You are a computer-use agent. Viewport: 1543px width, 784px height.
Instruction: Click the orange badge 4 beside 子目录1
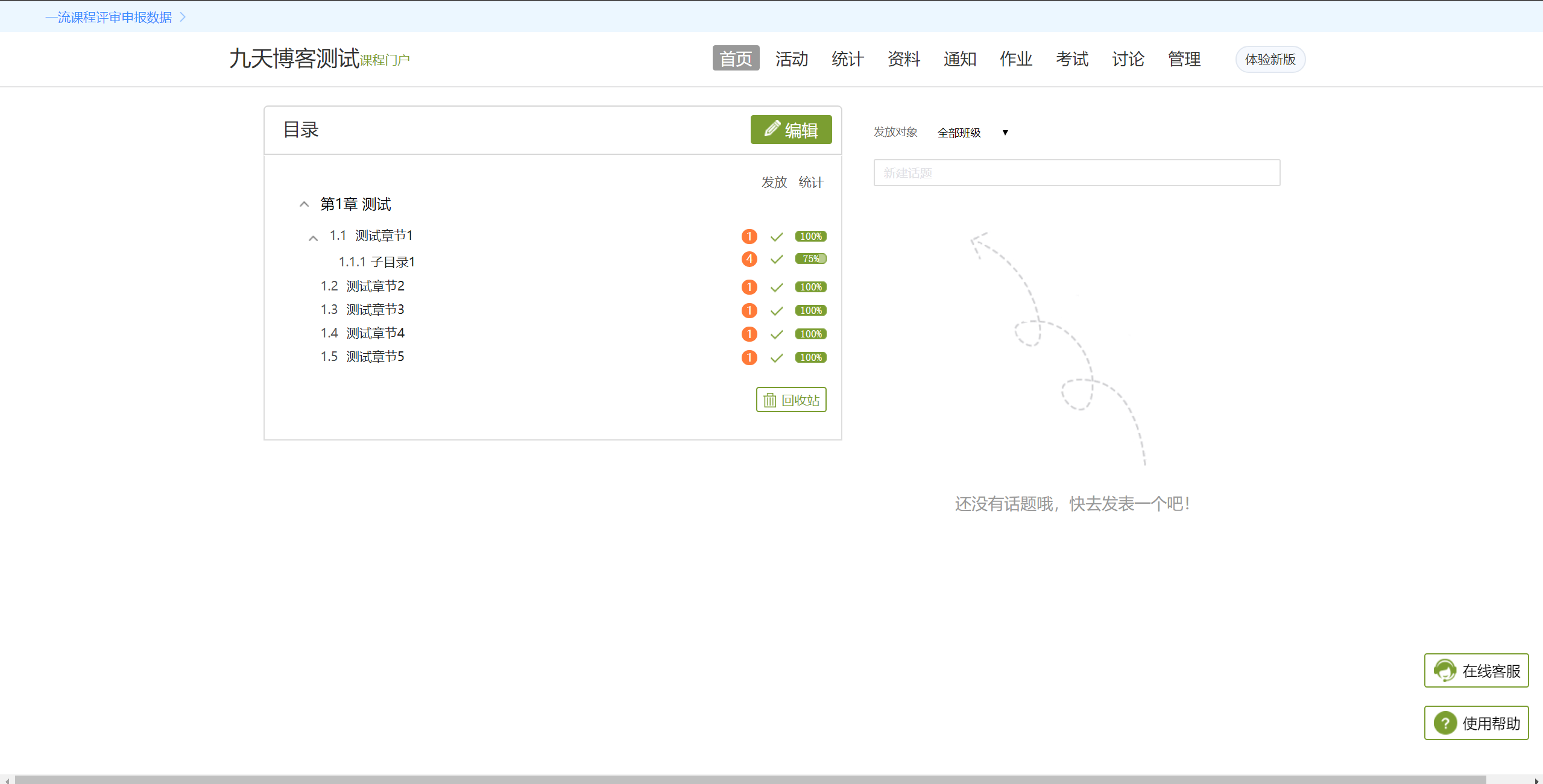tap(748, 259)
